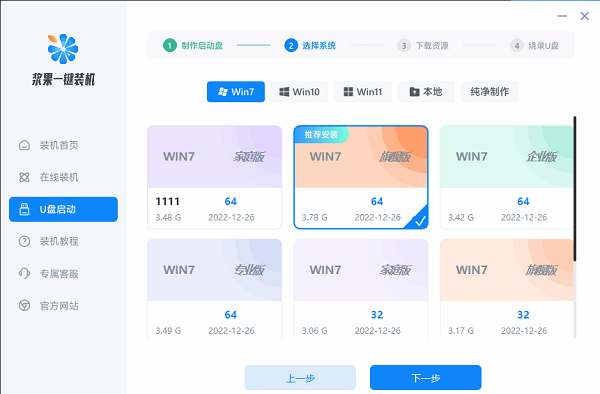Click the icon beside 在线装机

coord(24,177)
